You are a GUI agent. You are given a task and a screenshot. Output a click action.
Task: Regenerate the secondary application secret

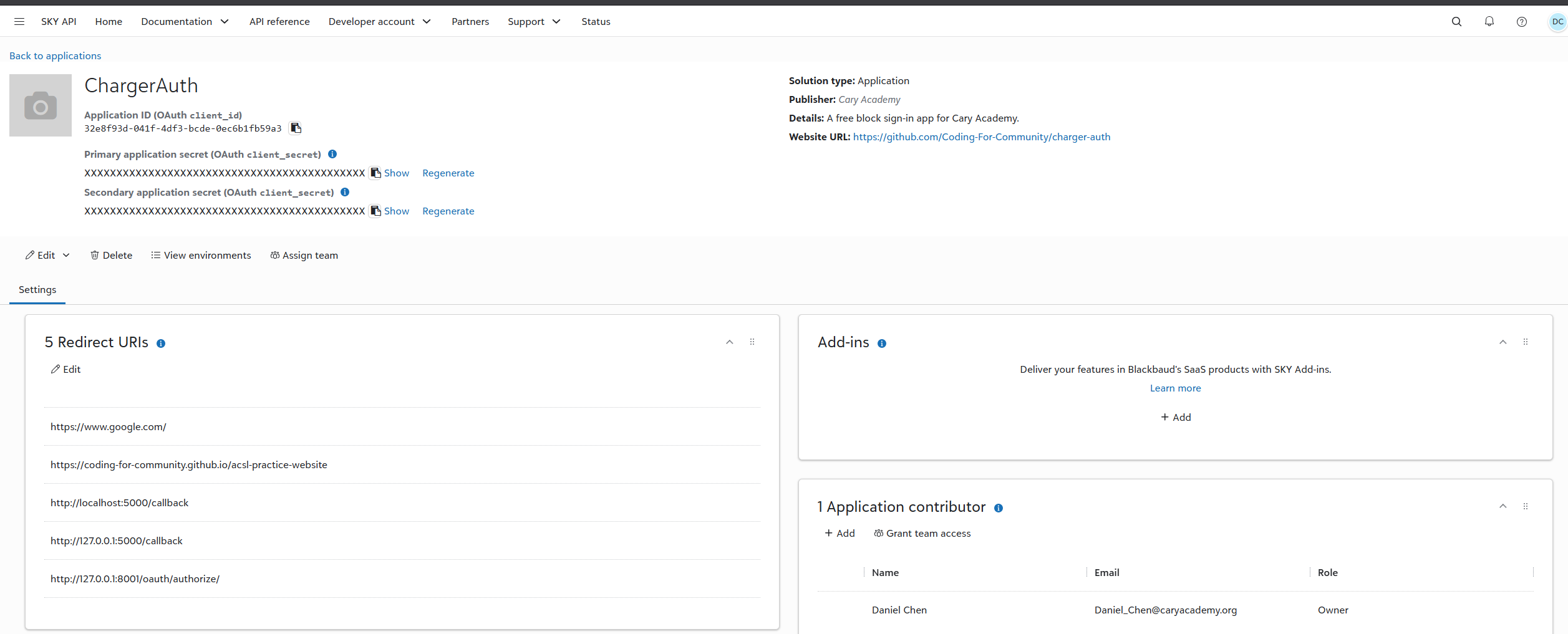coord(448,211)
